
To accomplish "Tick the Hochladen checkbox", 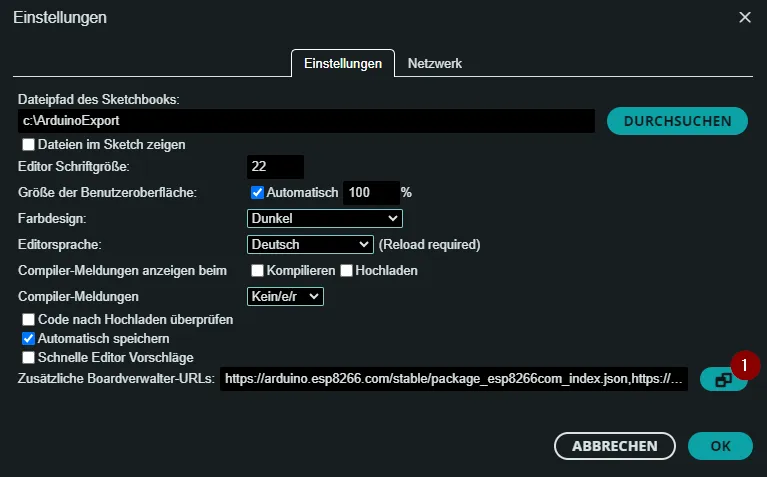I will coord(346,271).
